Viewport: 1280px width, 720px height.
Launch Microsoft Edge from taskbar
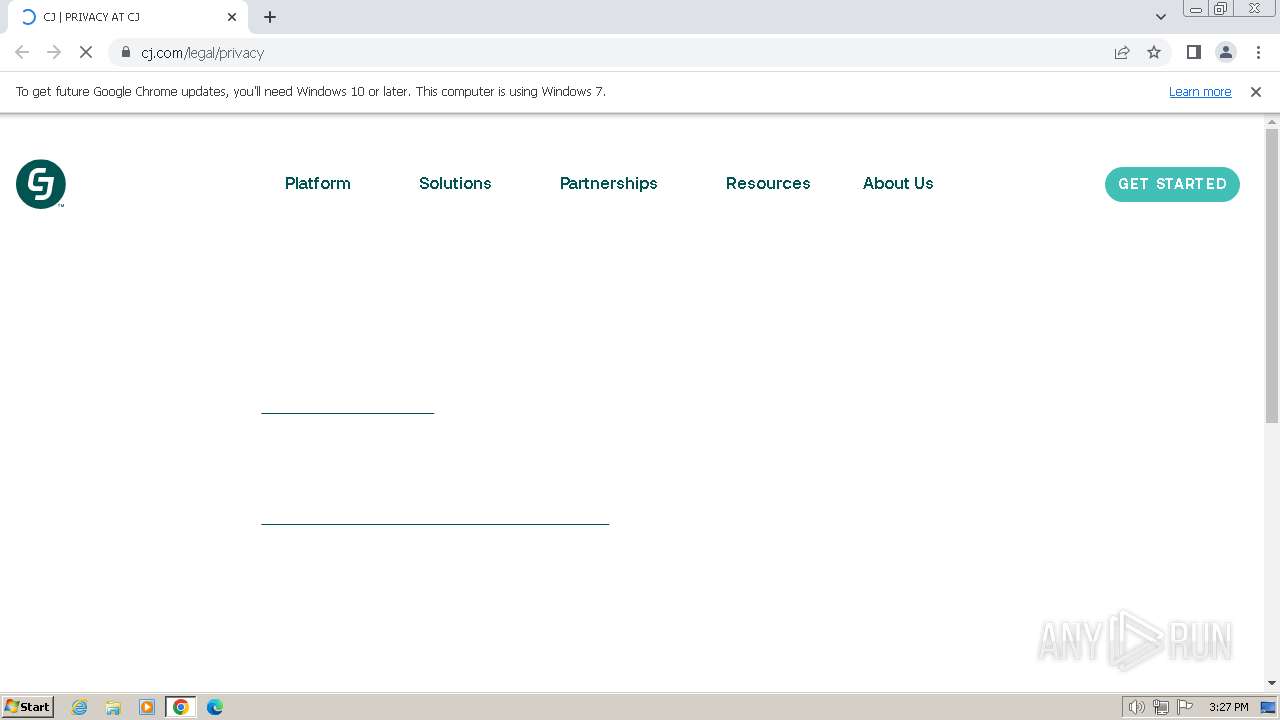(x=215, y=707)
